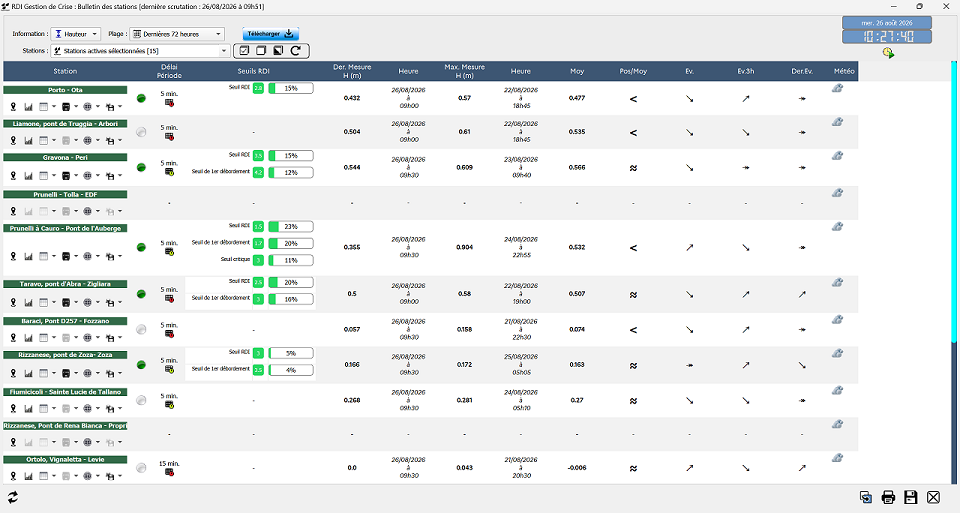Click the uncheck-all empty box in the toolbar
The image size is (960, 513).
pyautogui.click(x=261, y=51)
